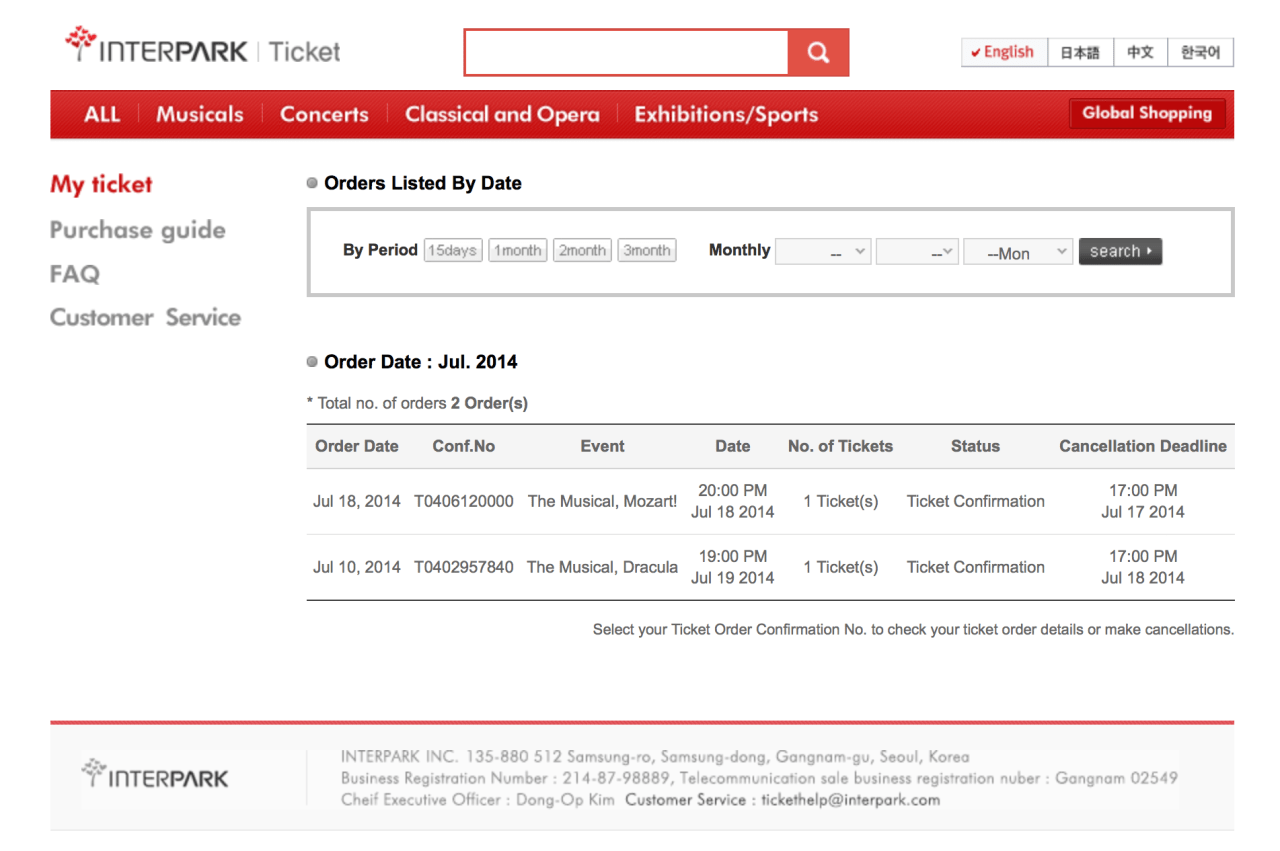Select the 15days period filter
The height and width of the screenshot is (851, 1280).
[x=452, y=250]
